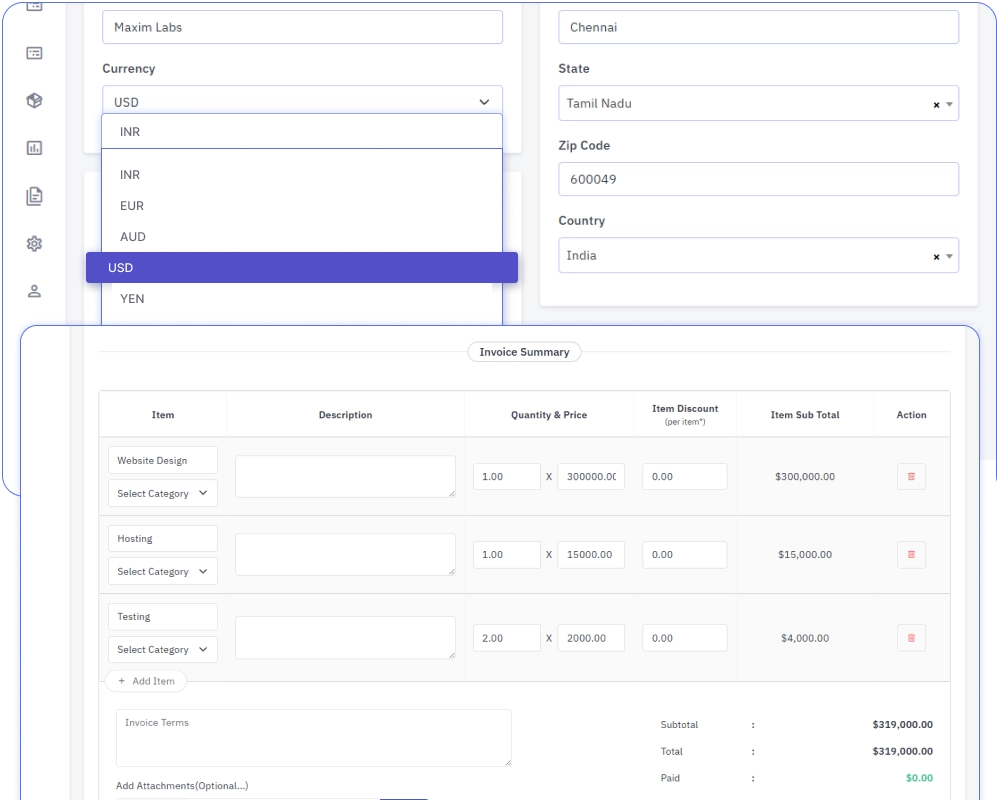
Task: Open the products cube icon in sidebar
Action: coord(34,100)
